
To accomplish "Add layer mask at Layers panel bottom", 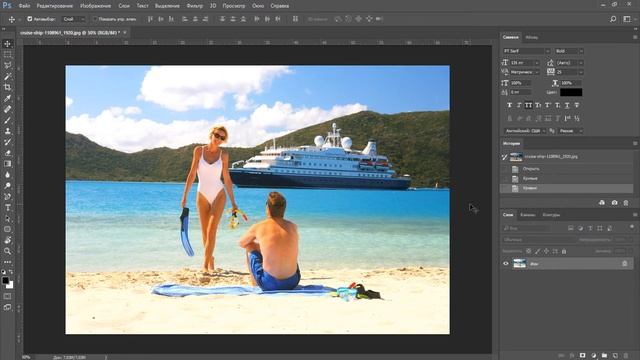I will pyautogui.click(x=582, y=356).
